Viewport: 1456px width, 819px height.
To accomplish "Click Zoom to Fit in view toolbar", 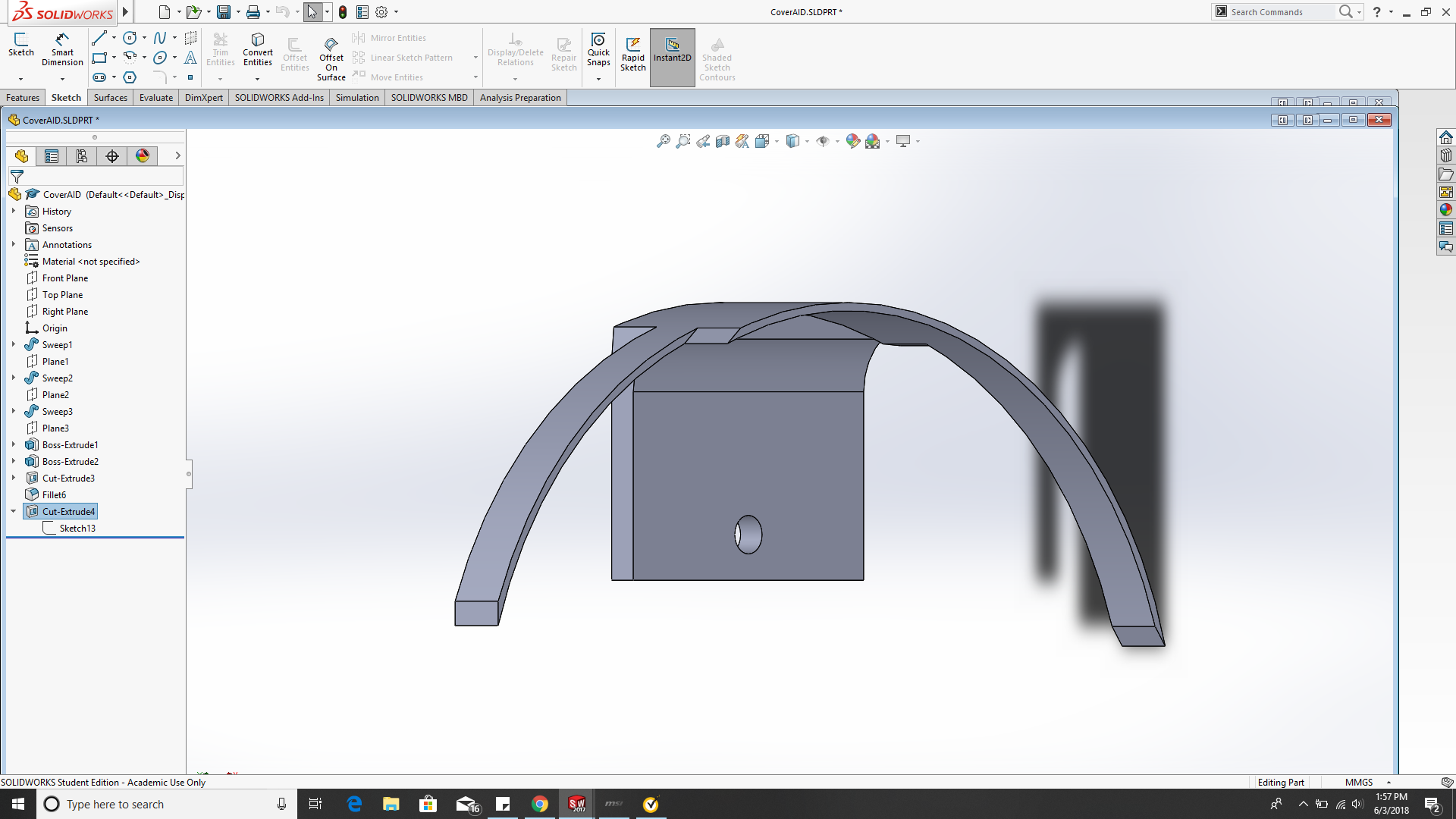I will tap(664, 141).
